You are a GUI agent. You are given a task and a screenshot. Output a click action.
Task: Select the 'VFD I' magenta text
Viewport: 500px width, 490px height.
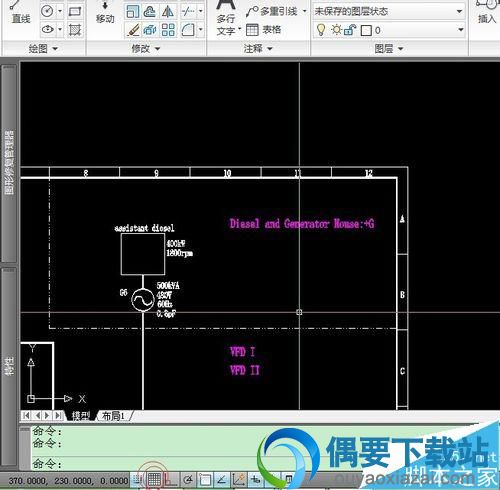(242, 352)
